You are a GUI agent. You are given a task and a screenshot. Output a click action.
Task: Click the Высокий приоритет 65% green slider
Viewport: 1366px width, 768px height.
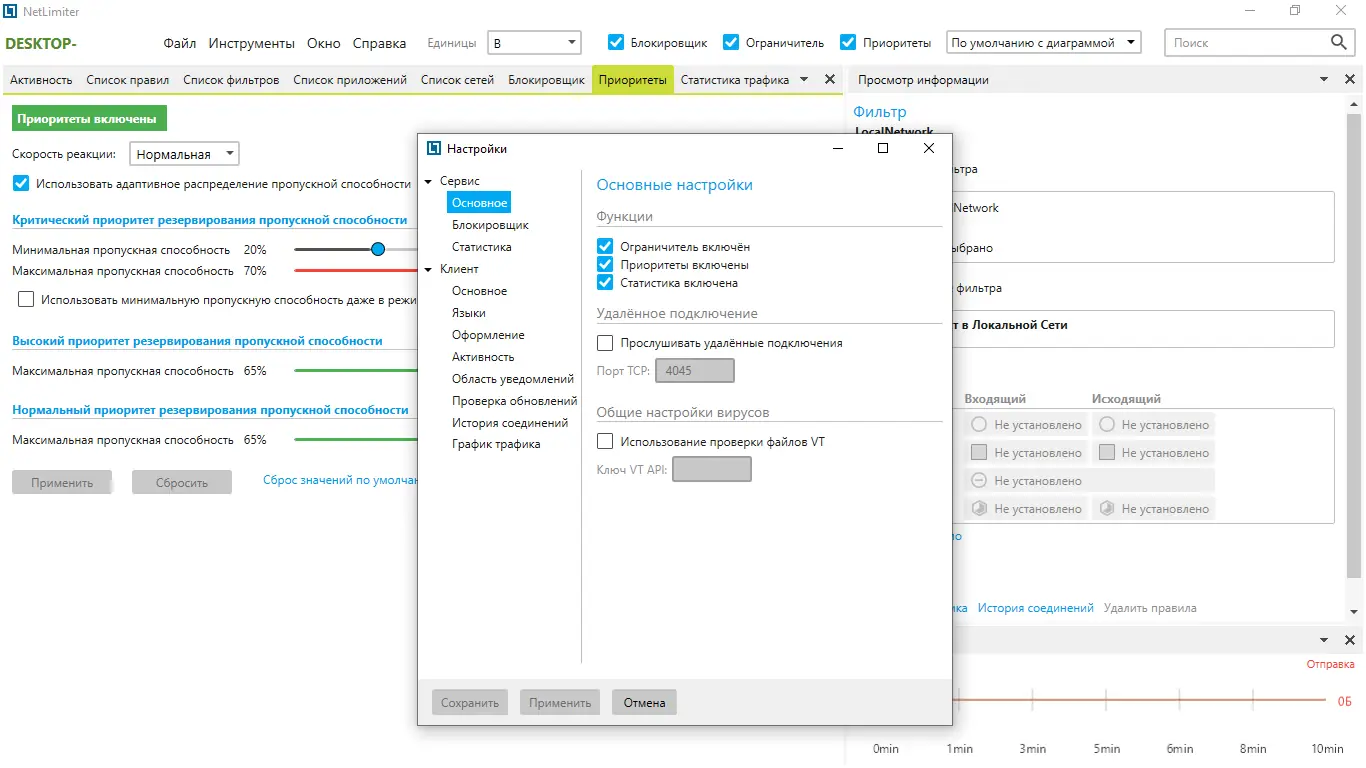tap(356, 371)
